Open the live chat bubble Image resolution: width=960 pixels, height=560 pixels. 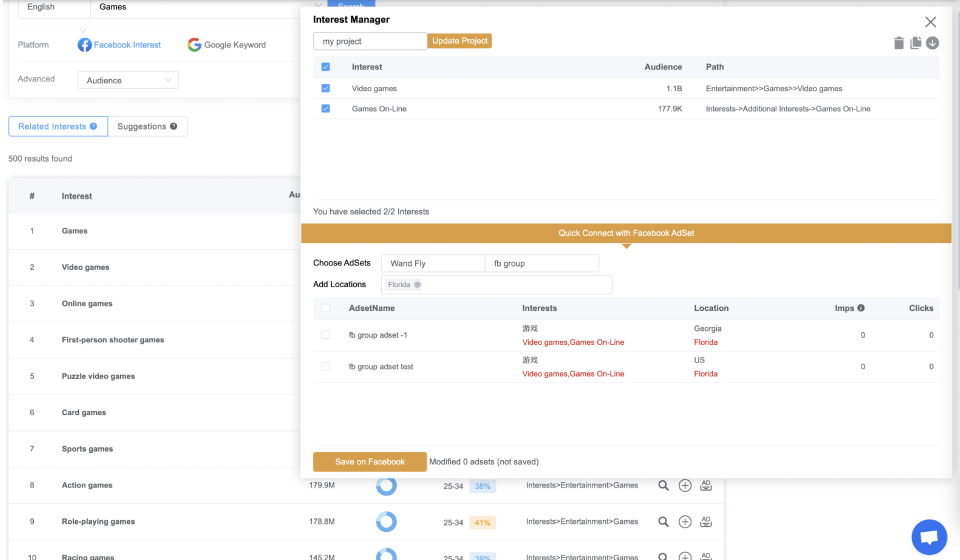(929, 537)
